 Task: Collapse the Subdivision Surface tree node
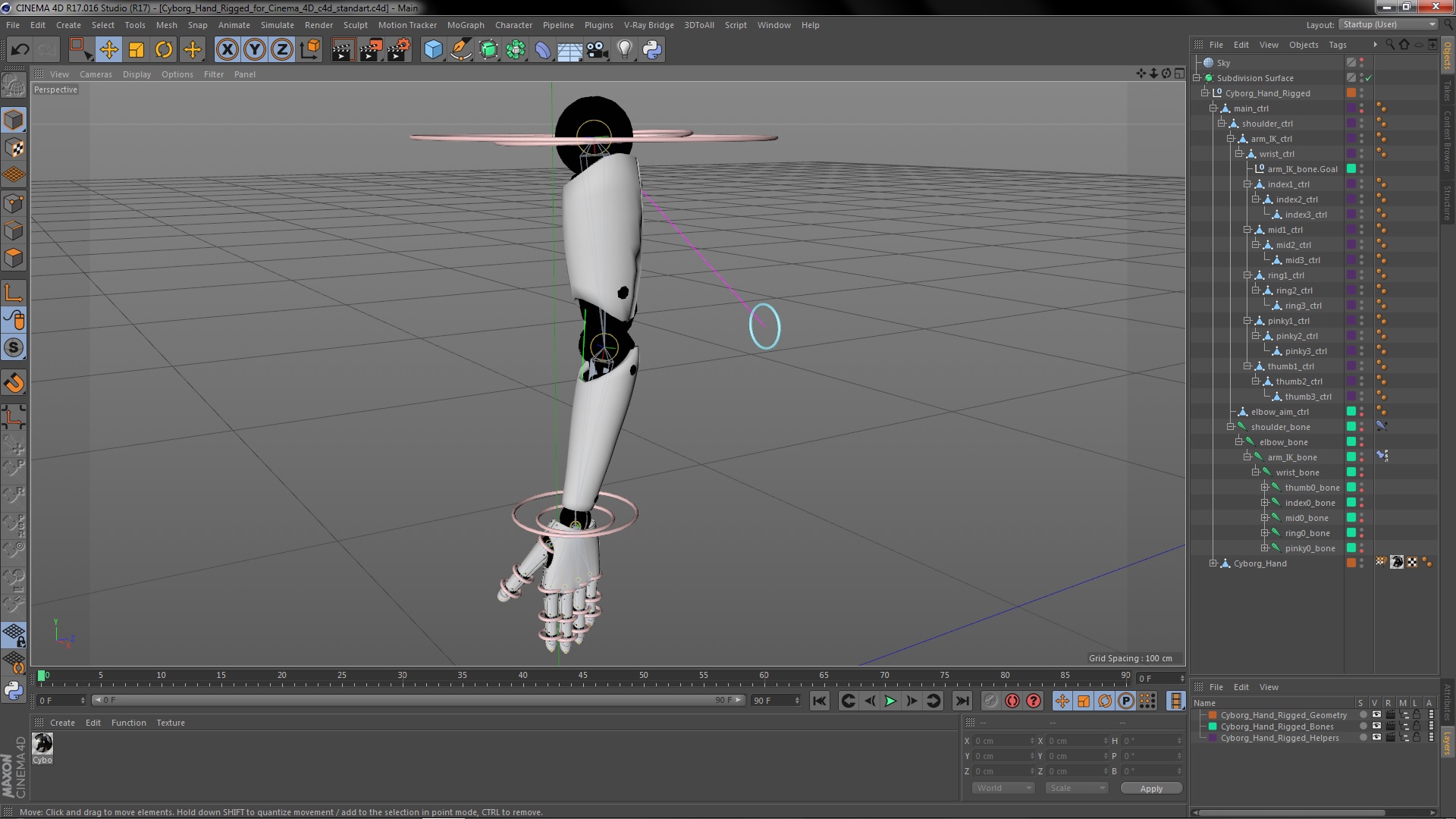1197,78
